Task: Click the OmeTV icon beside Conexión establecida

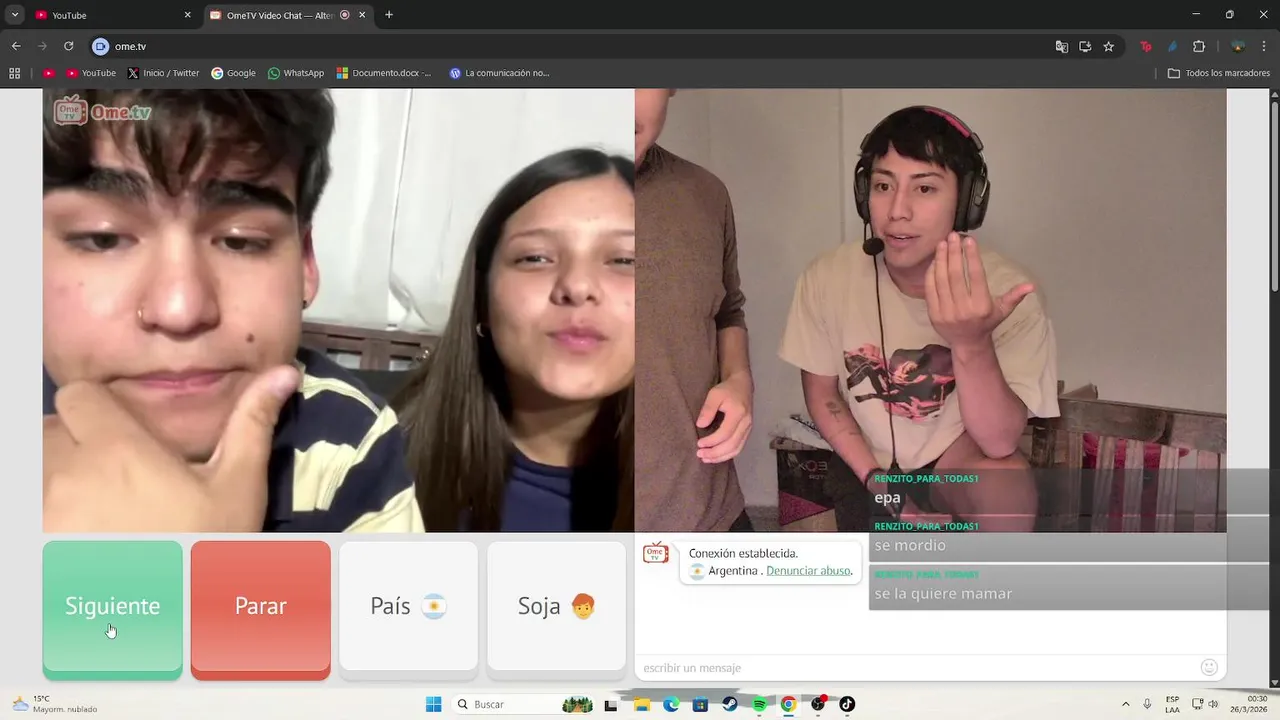Action: (656, 553)
